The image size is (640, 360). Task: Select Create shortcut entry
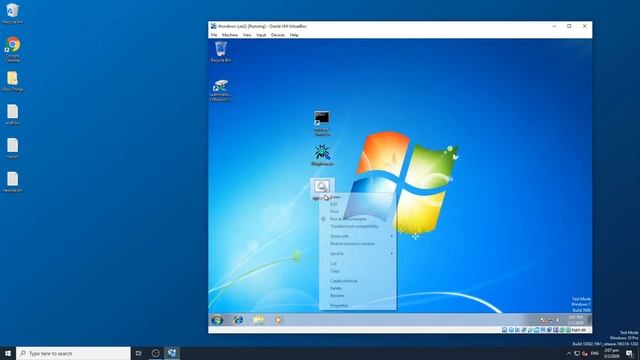click(x=357, y=281)
